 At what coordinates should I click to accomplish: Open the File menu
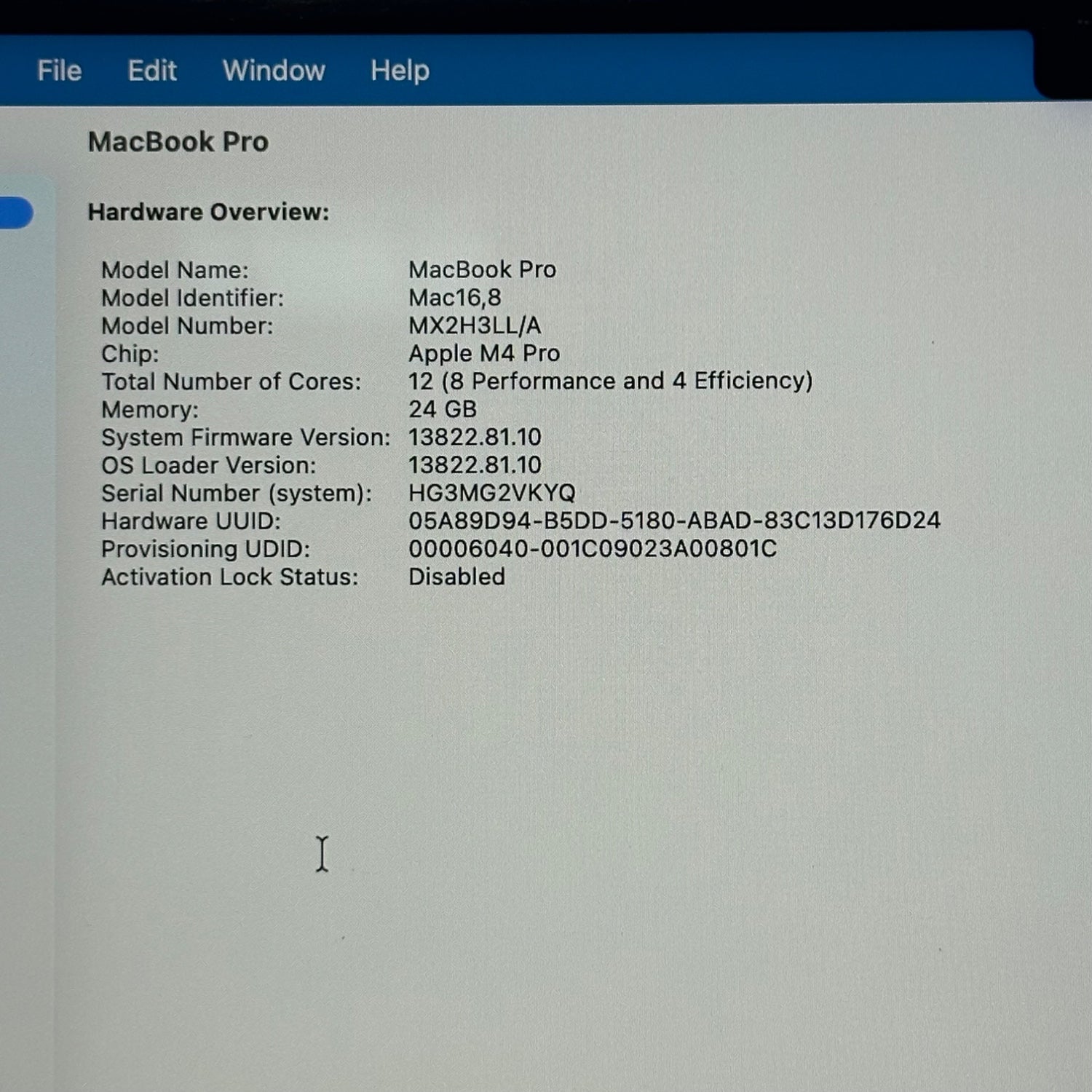pos(59,71)
